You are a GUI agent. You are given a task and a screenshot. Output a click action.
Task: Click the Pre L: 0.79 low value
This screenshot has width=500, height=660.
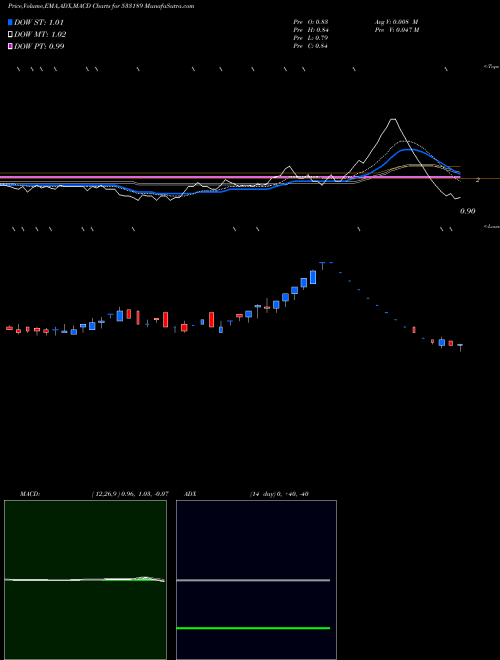[311, 38]
